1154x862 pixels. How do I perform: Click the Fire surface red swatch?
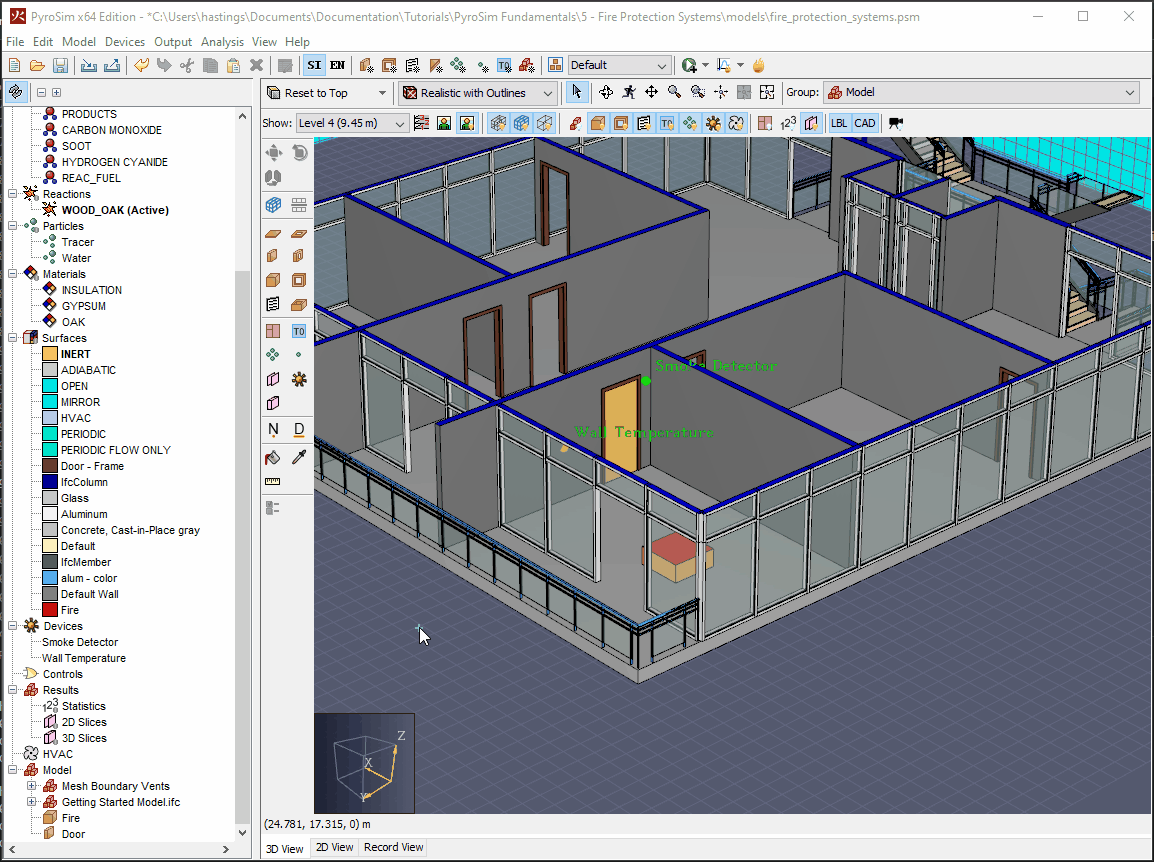50,610
